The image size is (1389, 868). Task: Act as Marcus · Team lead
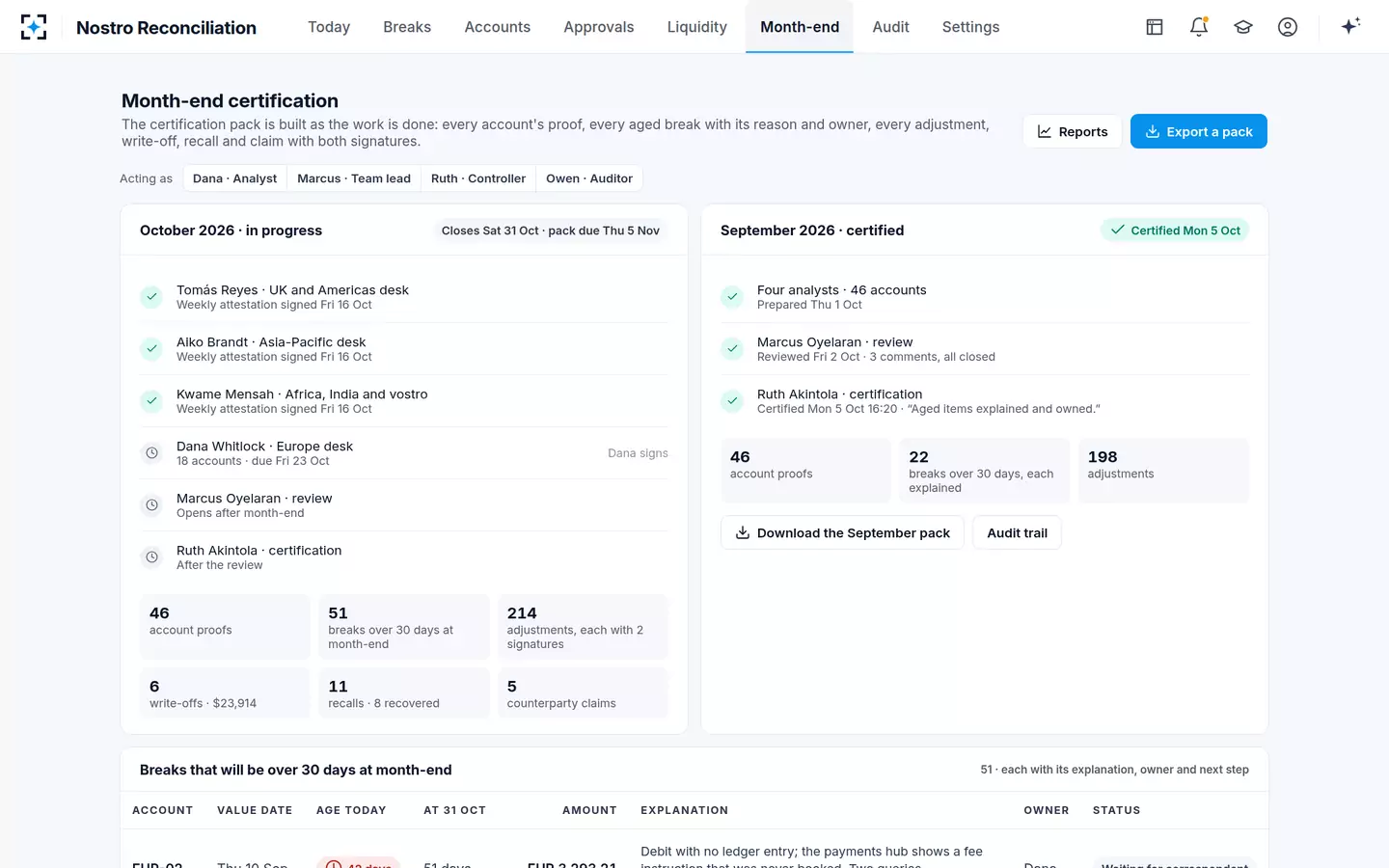click(354, 178)
